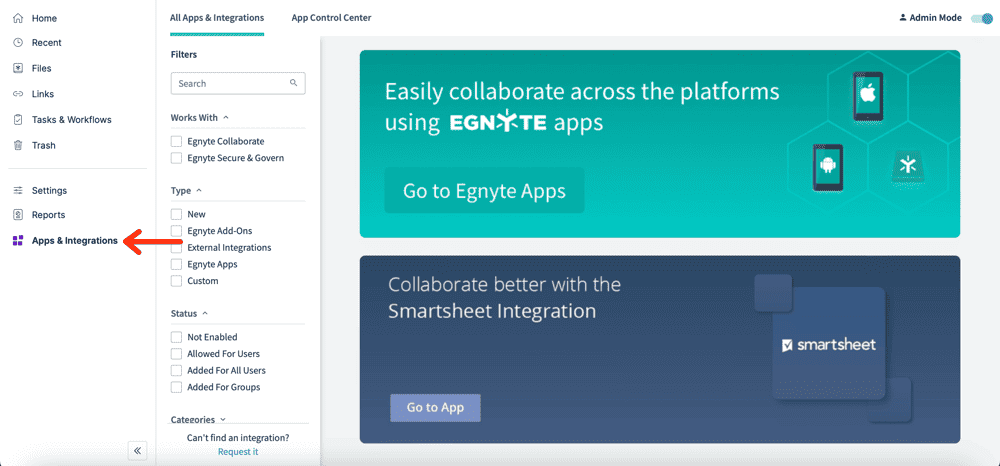Open Home in the sidebar
Screen dimensions: 1000x466
(x=44, y=18)
